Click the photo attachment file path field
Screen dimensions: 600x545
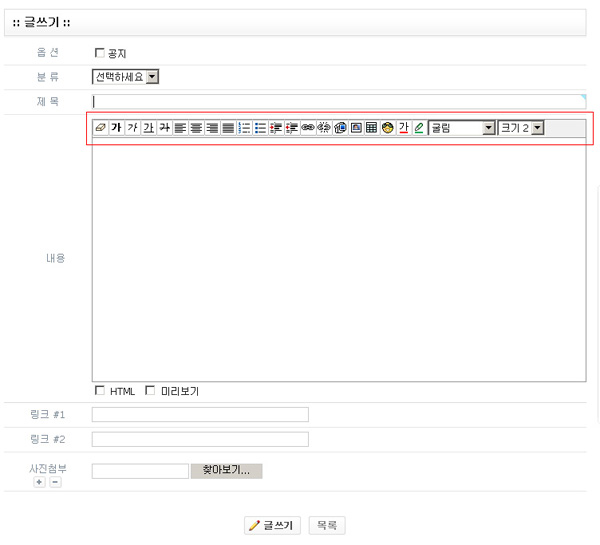(x=140, y=471)
